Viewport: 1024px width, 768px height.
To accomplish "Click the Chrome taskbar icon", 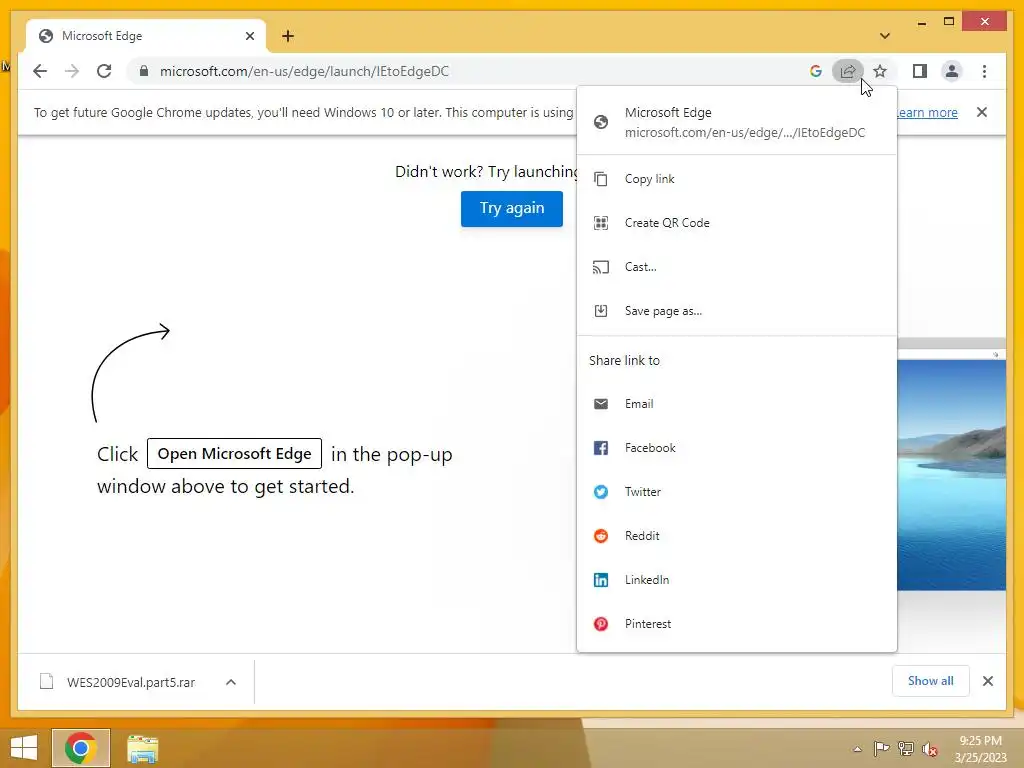I will coord(81,748).
